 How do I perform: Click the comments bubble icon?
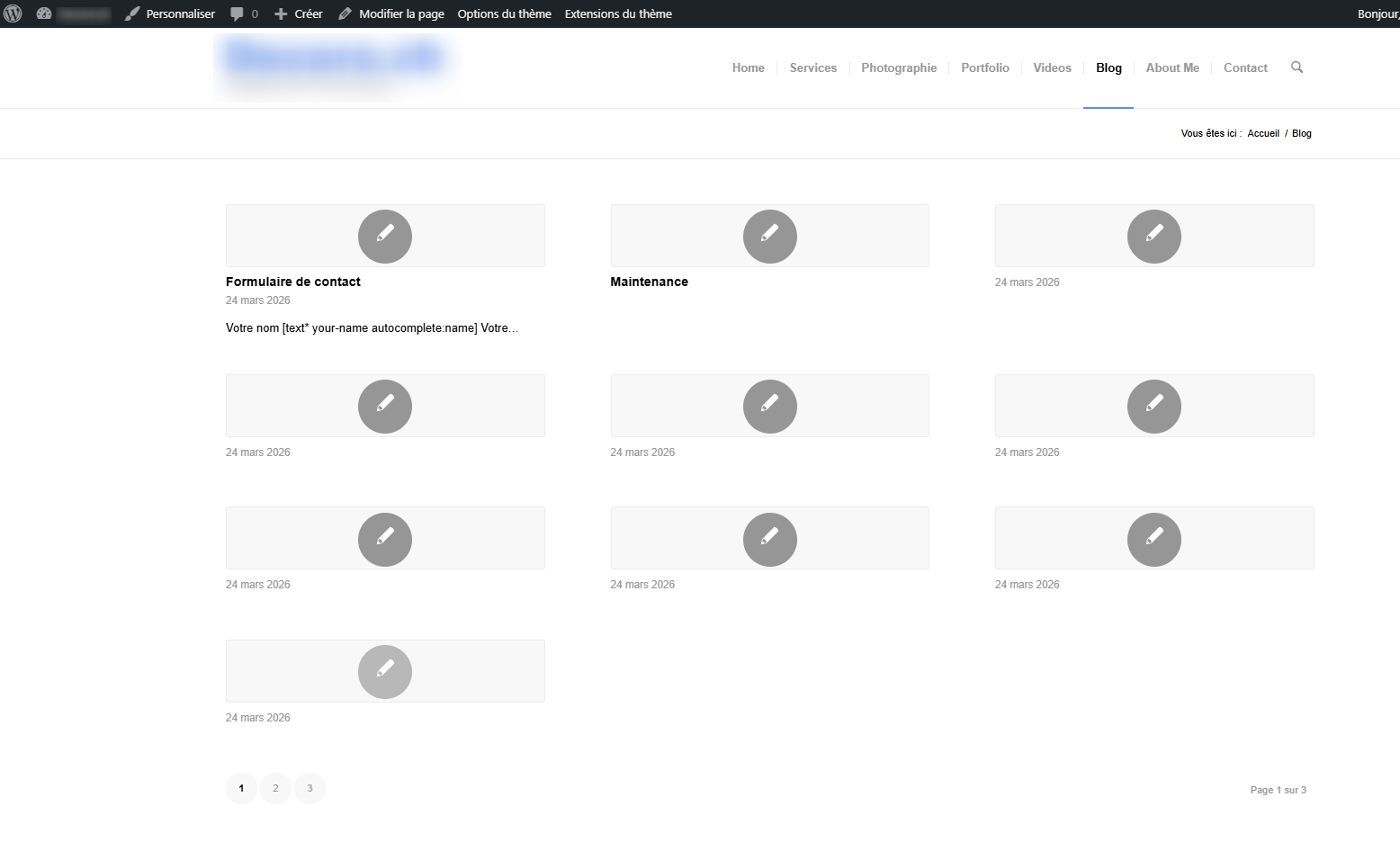coord(238,13)
